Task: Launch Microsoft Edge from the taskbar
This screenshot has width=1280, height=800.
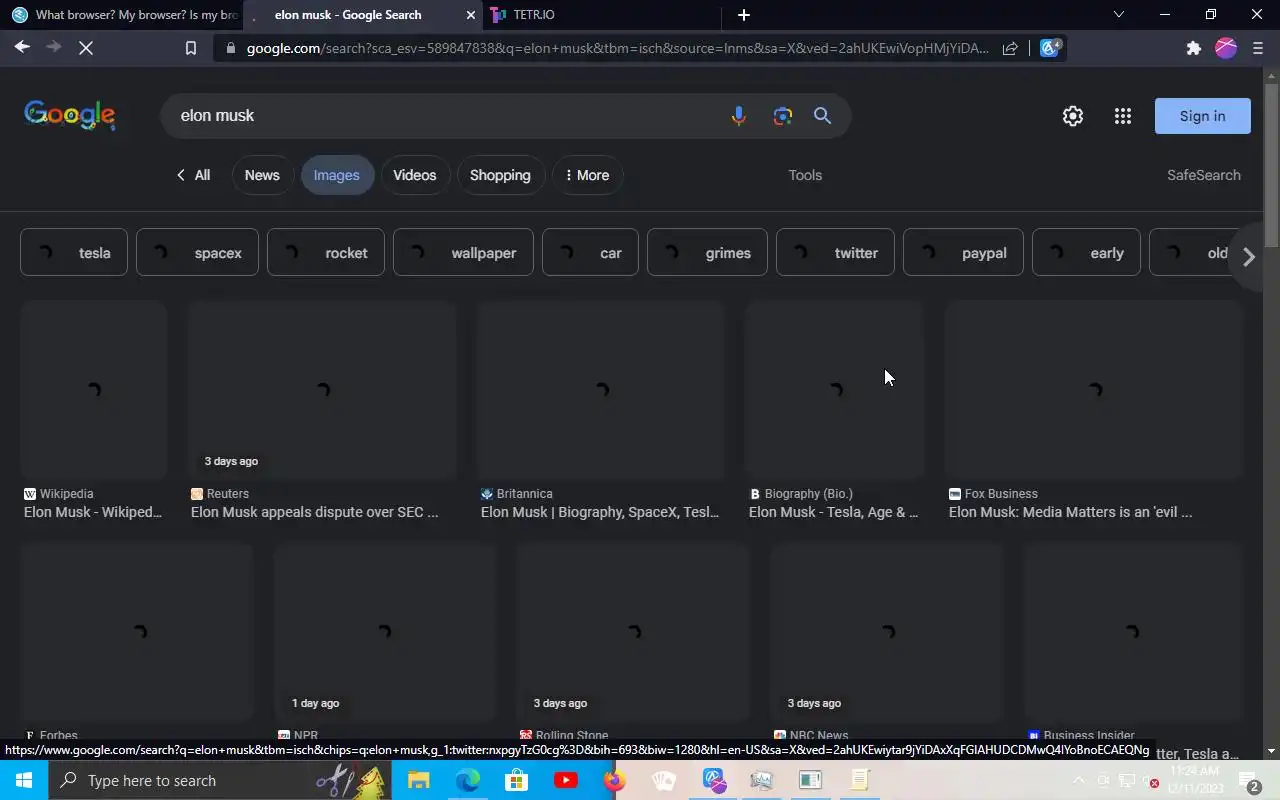Action: (x=467, y=780)
